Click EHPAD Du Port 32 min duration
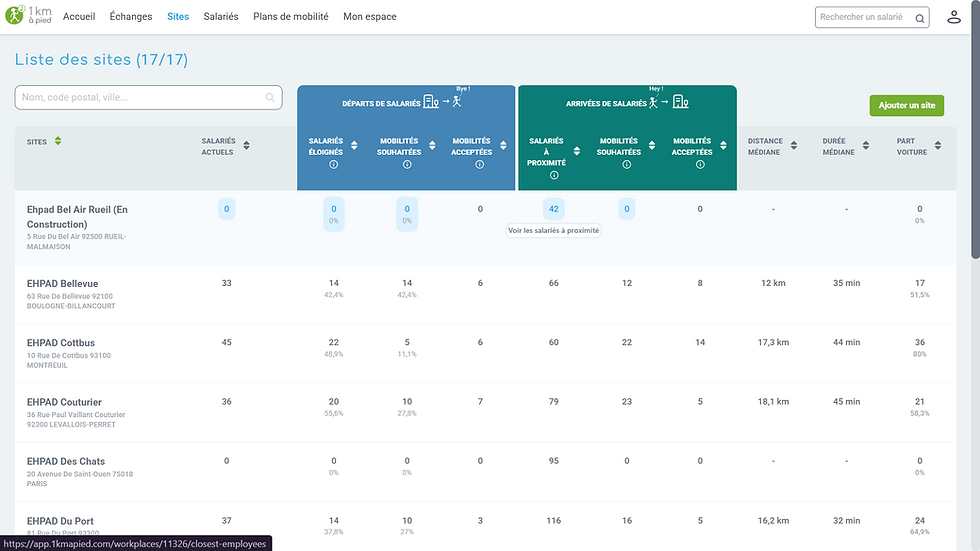Viewport: 980px width, 551px height. [846, 520]
